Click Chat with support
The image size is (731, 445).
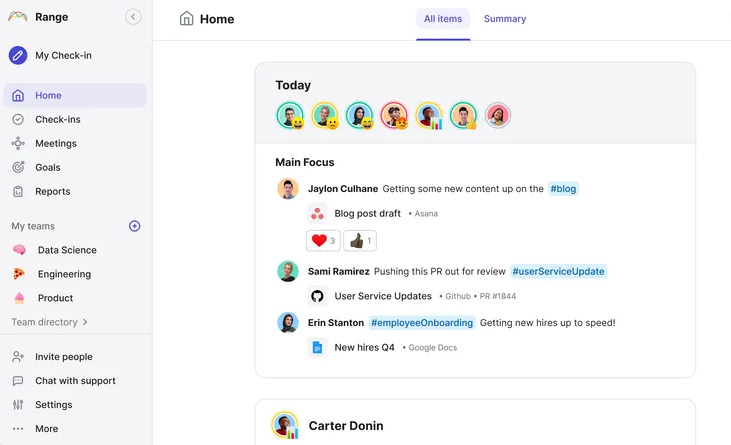tap(76, 381)
